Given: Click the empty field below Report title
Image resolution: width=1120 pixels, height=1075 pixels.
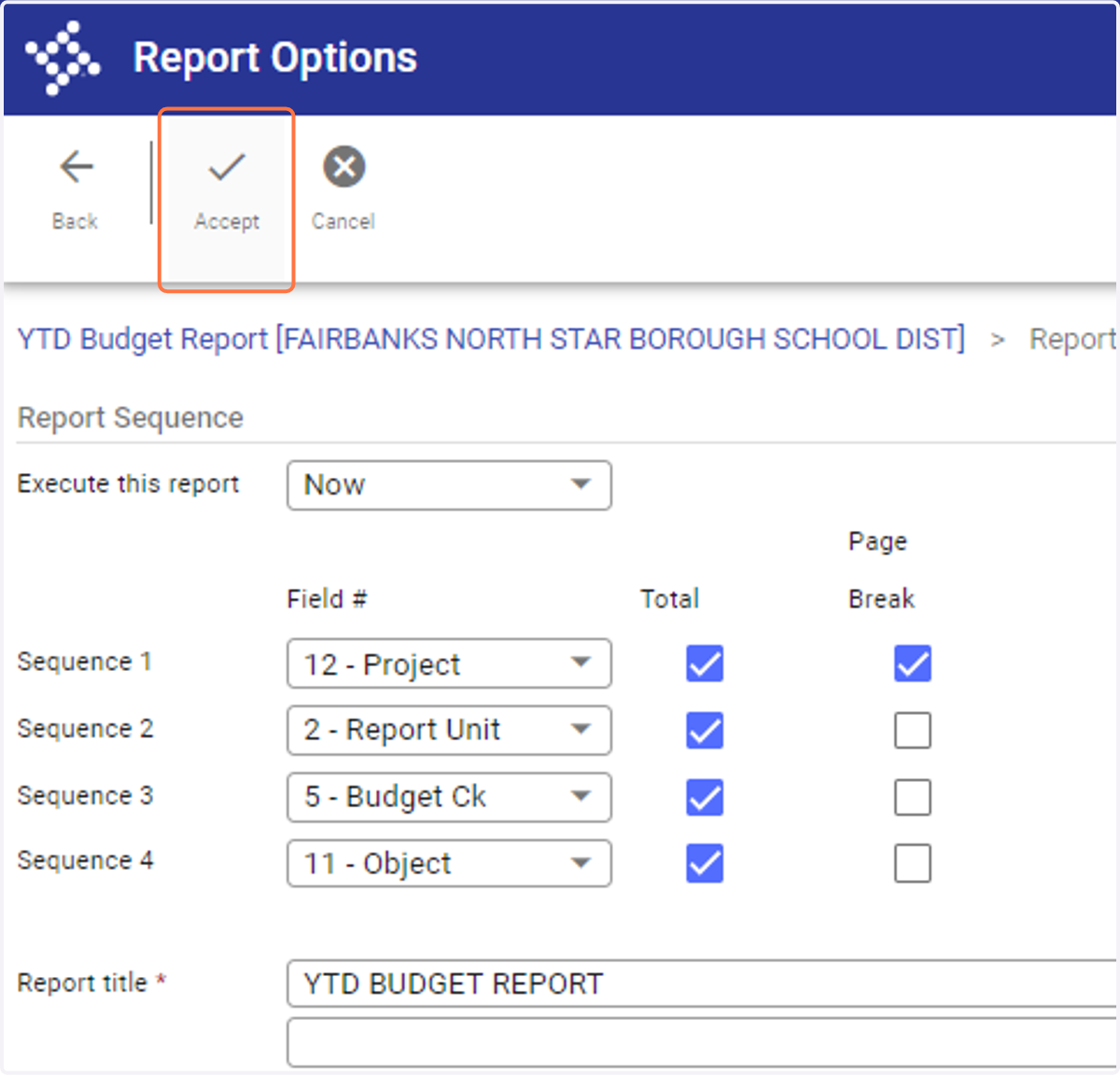Looking at the screenshot, I should pyautogui.click(x=702, y=1042).
